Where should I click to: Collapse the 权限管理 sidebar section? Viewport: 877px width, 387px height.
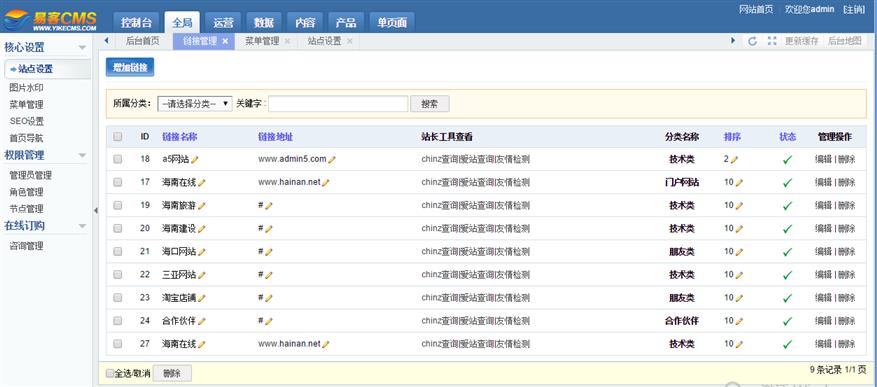click(x=82, y=155)
